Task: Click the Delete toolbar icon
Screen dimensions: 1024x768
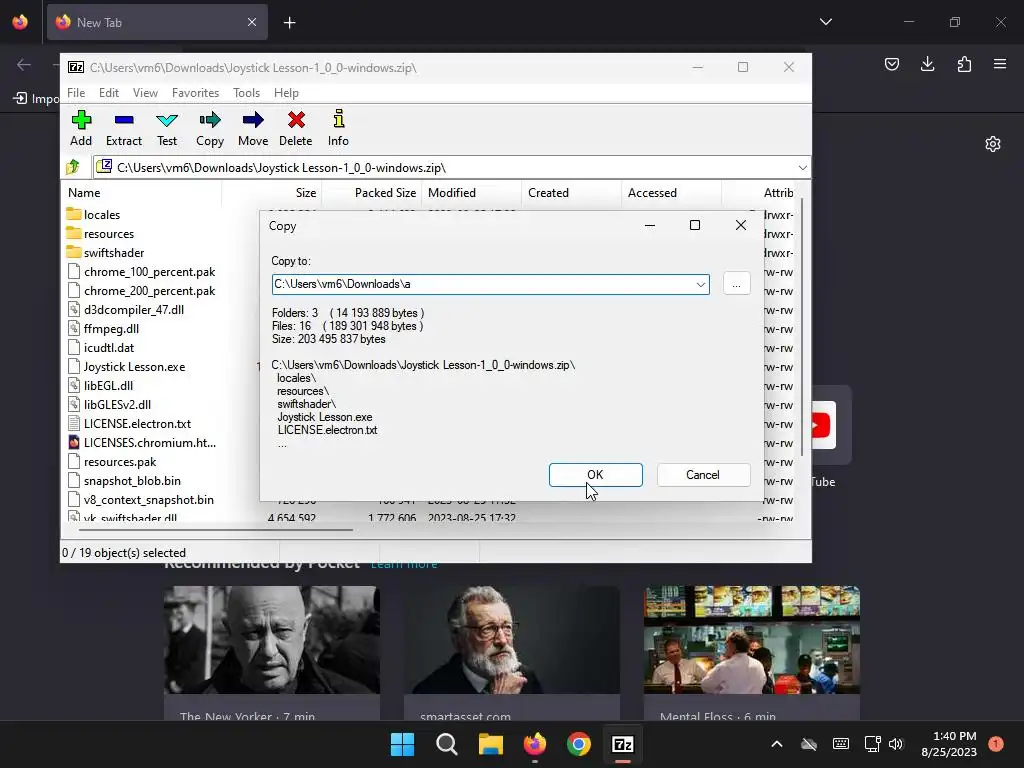Action: pyautogui.click(x=296, y=128)
